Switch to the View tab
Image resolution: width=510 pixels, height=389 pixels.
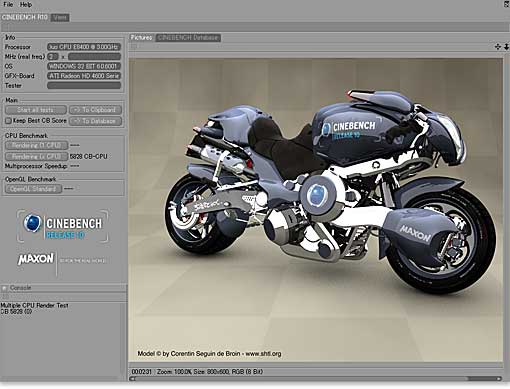point(60,17)
